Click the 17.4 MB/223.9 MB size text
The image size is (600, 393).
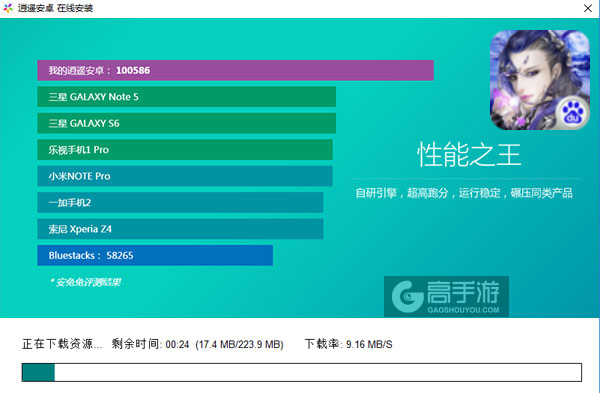point(240,344)
